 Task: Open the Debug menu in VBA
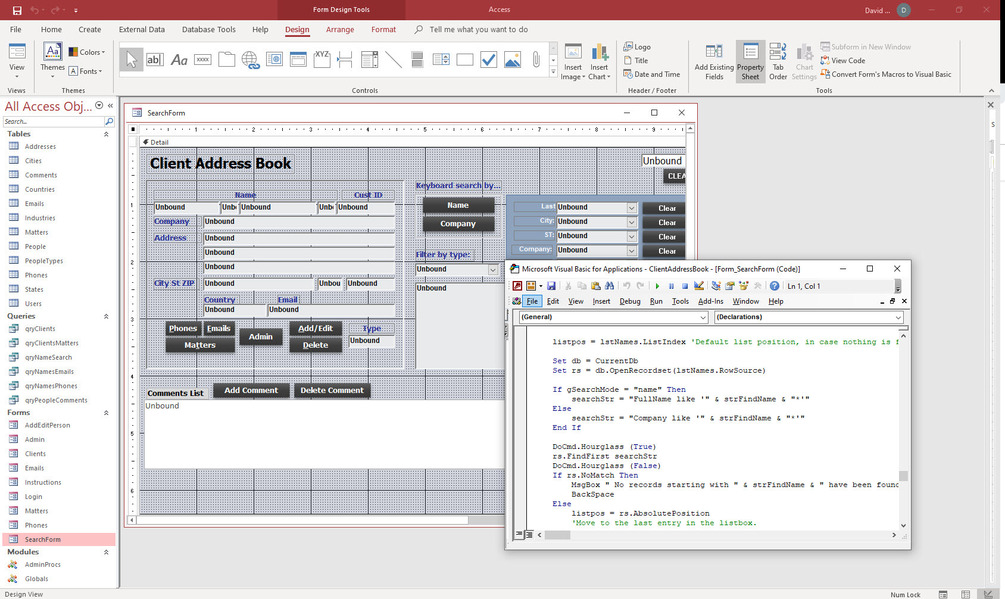click(x=629, y=301)
